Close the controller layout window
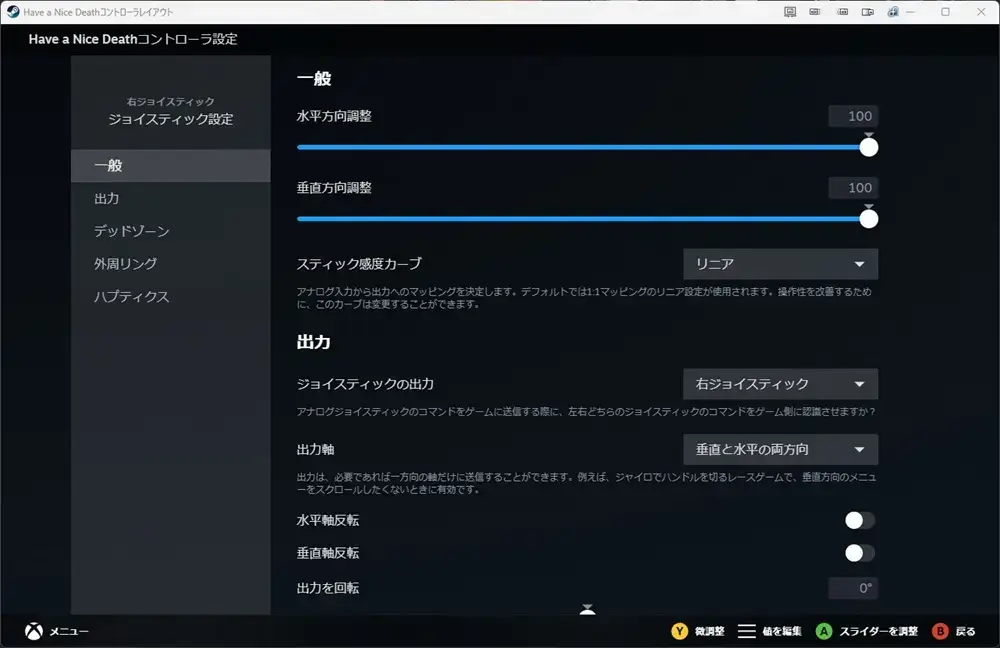 [x=981, y=11]
